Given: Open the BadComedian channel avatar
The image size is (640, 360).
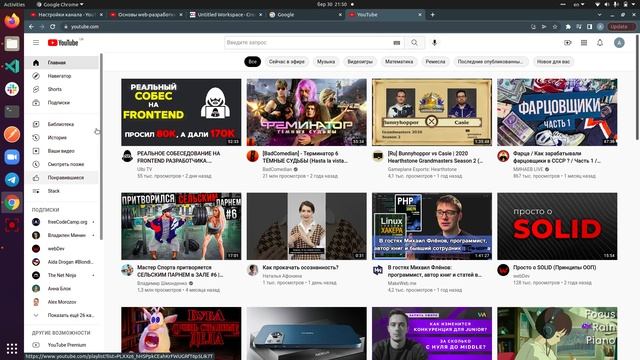Looking at the screenshot, I should click(253, 156).
